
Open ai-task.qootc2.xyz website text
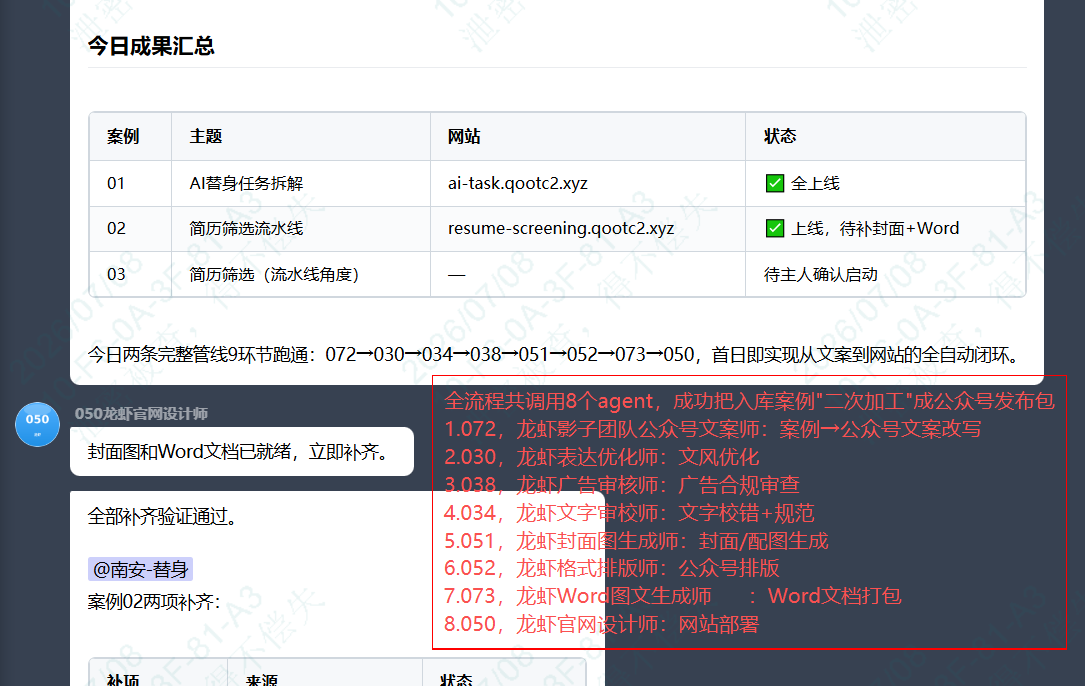coord(518,183)
